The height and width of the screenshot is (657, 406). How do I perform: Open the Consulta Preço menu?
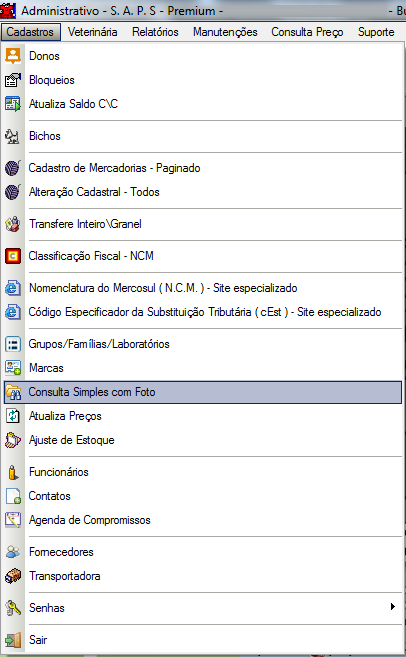coord(307,32)
